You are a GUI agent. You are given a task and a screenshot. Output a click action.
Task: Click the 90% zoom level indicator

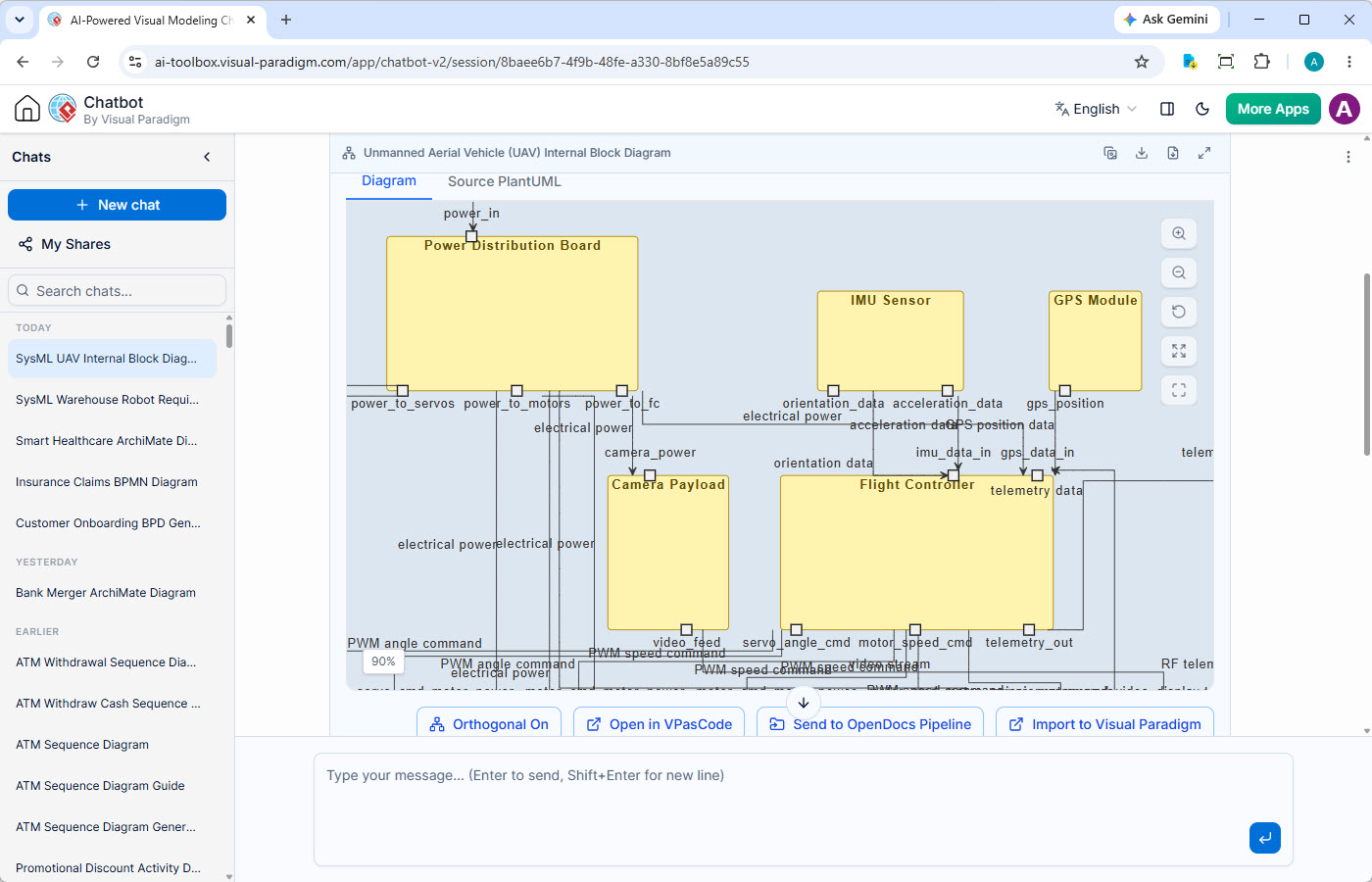[384, 661]
